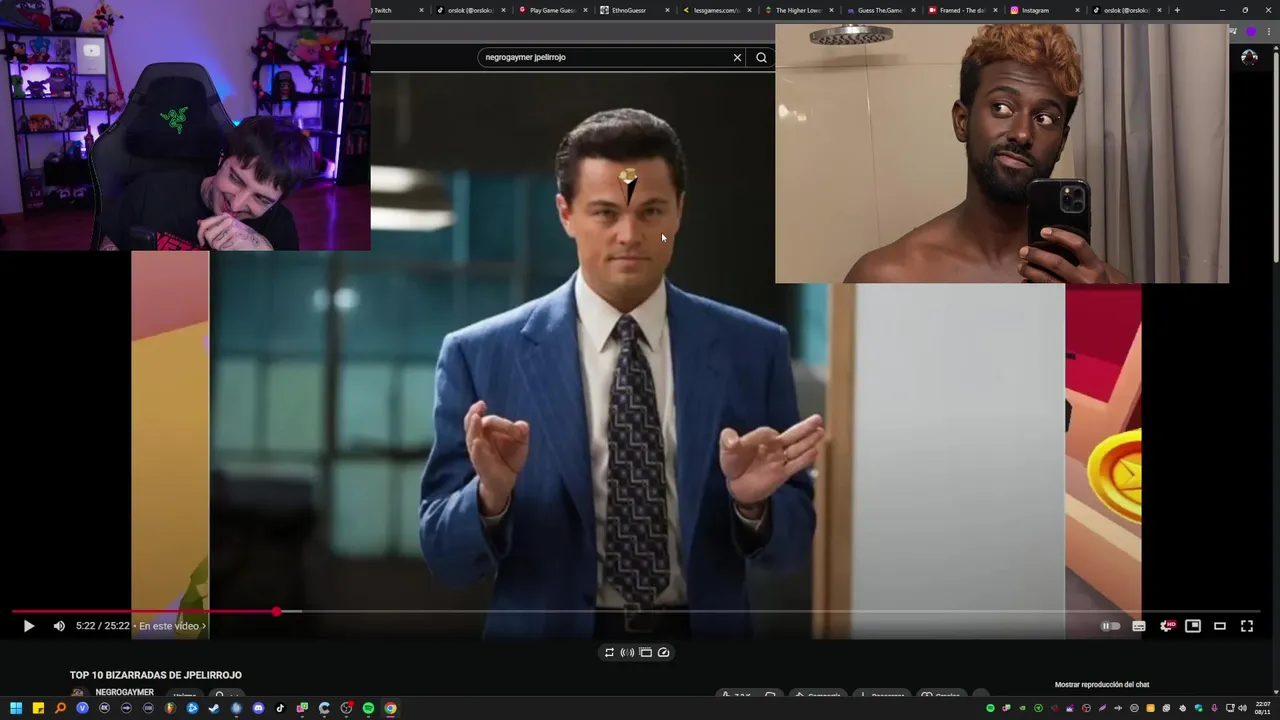Screen dimensions: 1280x720
Task: Click the purple Chrome profile icon
Action: [x=1251, y=32]
